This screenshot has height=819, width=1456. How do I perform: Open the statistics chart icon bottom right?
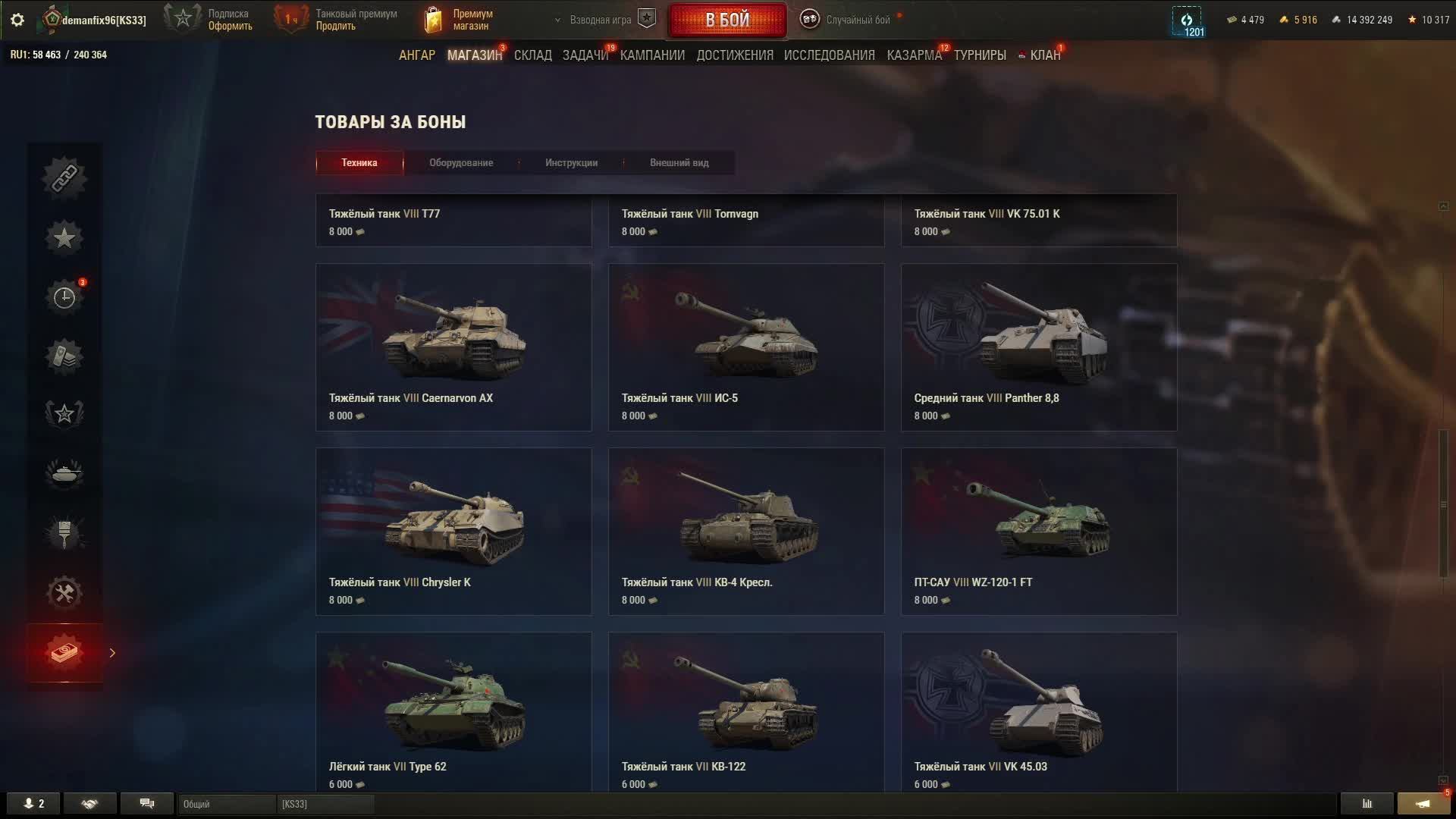1367,804
